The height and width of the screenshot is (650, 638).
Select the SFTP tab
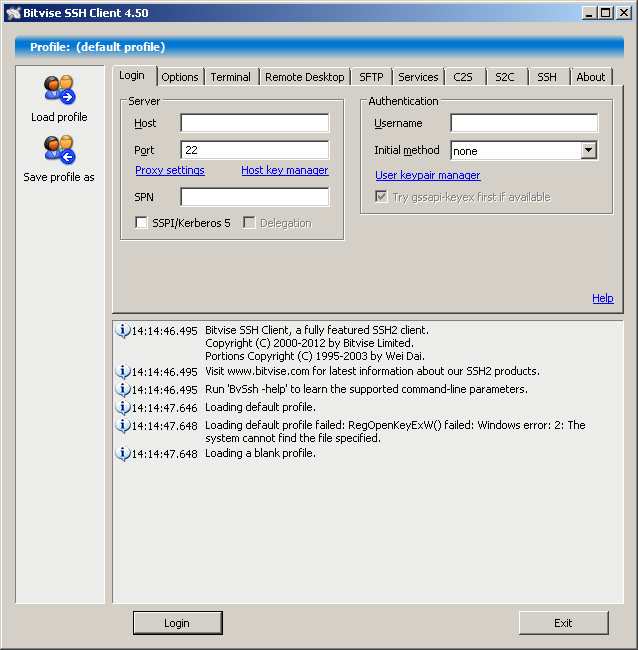[371, 77]
